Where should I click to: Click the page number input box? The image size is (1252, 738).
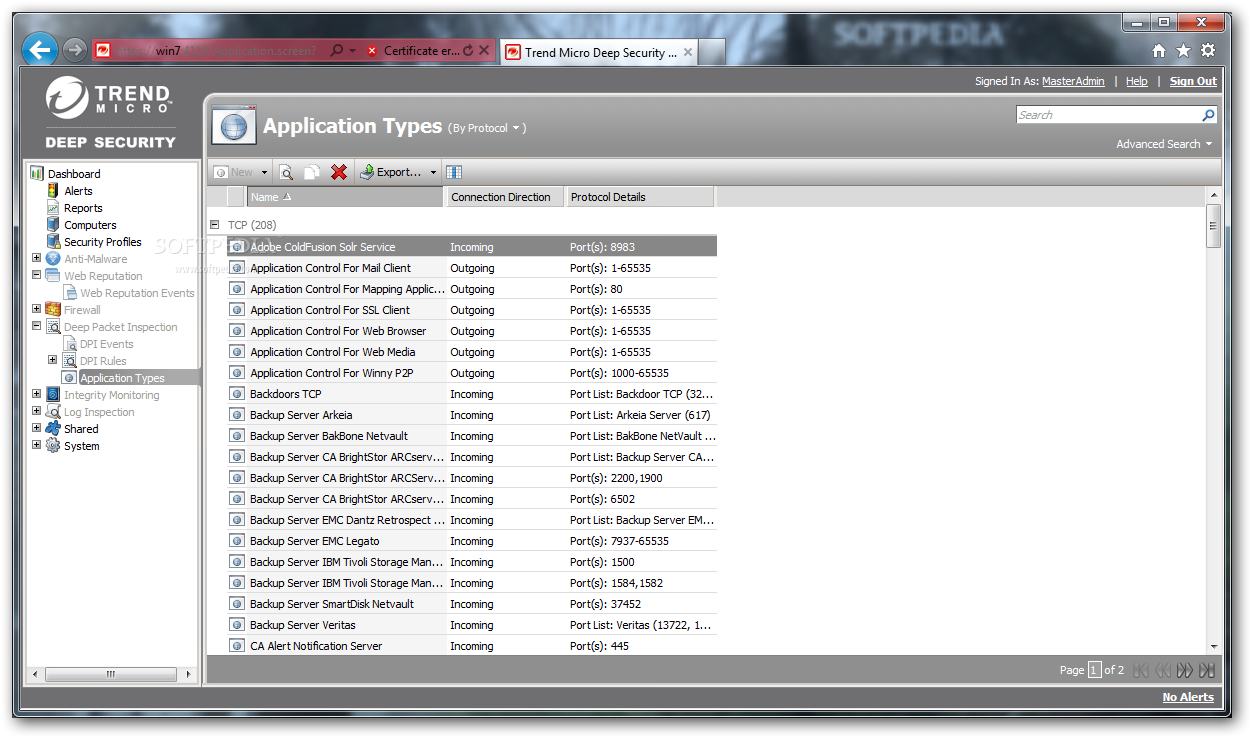[x=1095, y=670]
